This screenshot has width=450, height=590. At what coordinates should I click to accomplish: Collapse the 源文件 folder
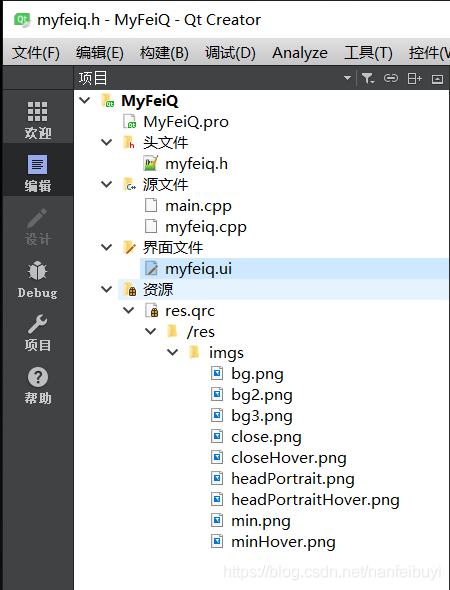[x=107, y=185]
